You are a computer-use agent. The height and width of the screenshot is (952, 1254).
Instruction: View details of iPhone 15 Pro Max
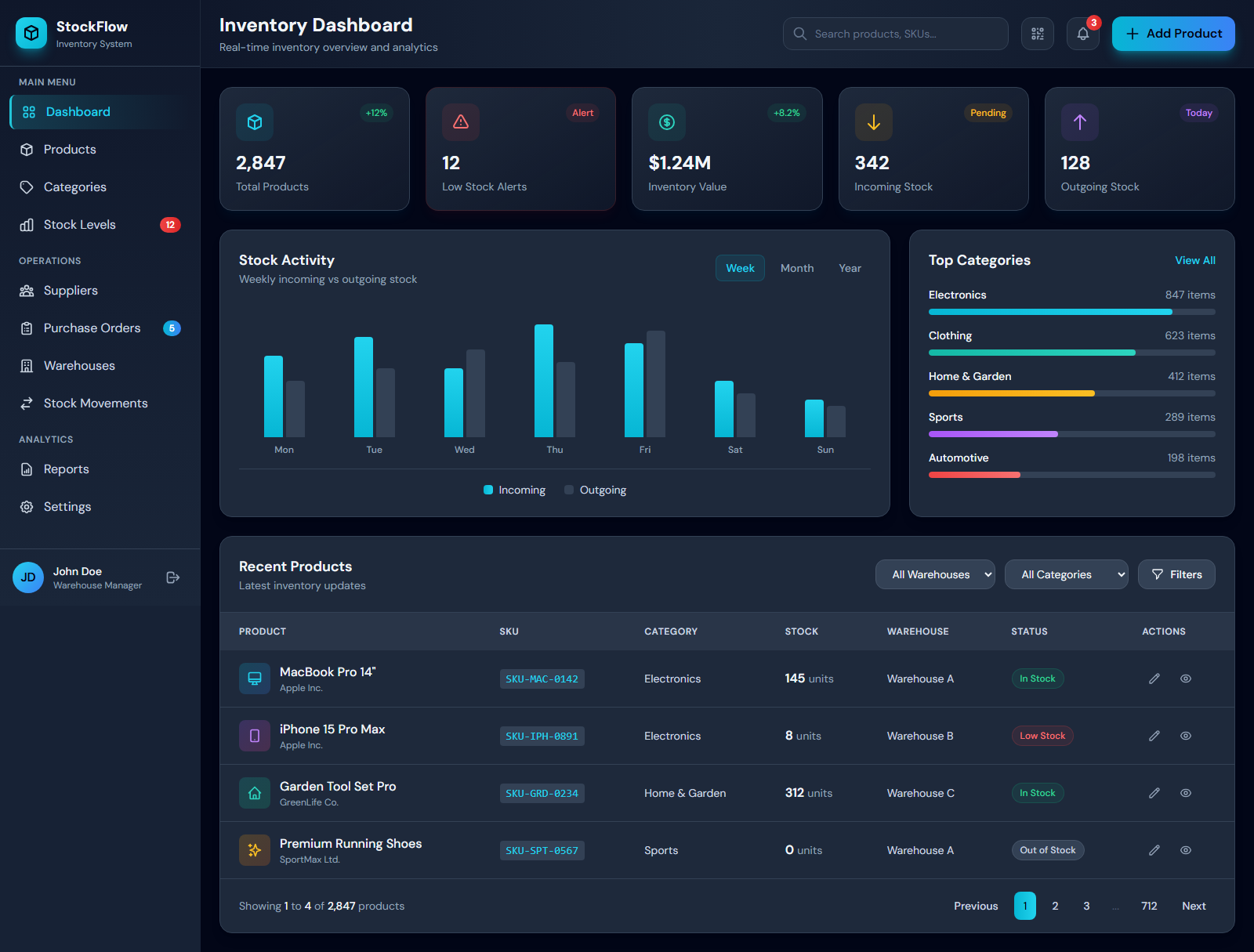tap(1185, 736)
